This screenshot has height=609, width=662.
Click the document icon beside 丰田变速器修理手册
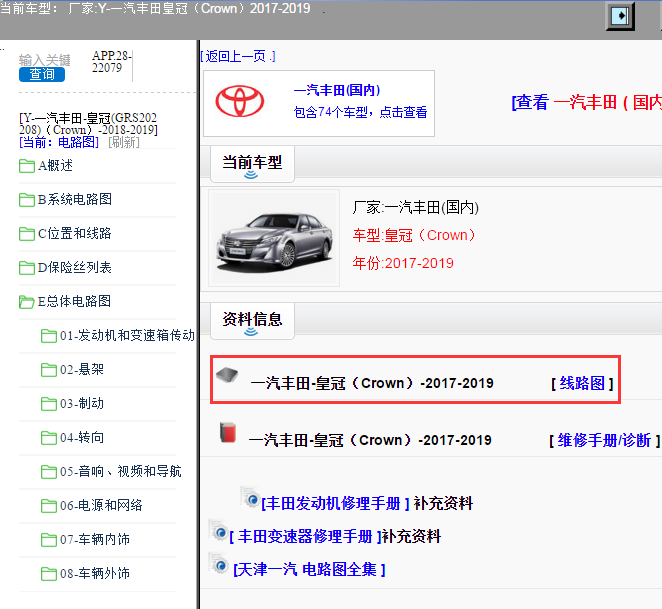coord(218,531)
